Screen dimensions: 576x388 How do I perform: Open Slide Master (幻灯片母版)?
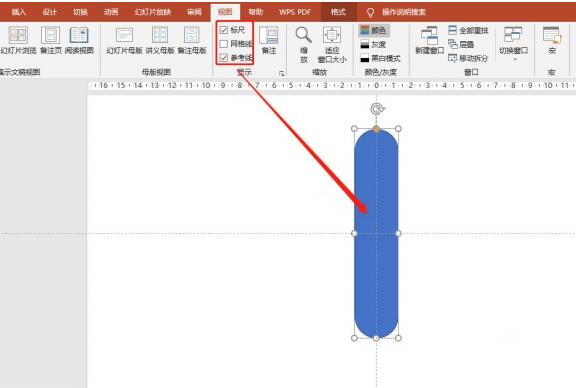(x=124, y=41)
